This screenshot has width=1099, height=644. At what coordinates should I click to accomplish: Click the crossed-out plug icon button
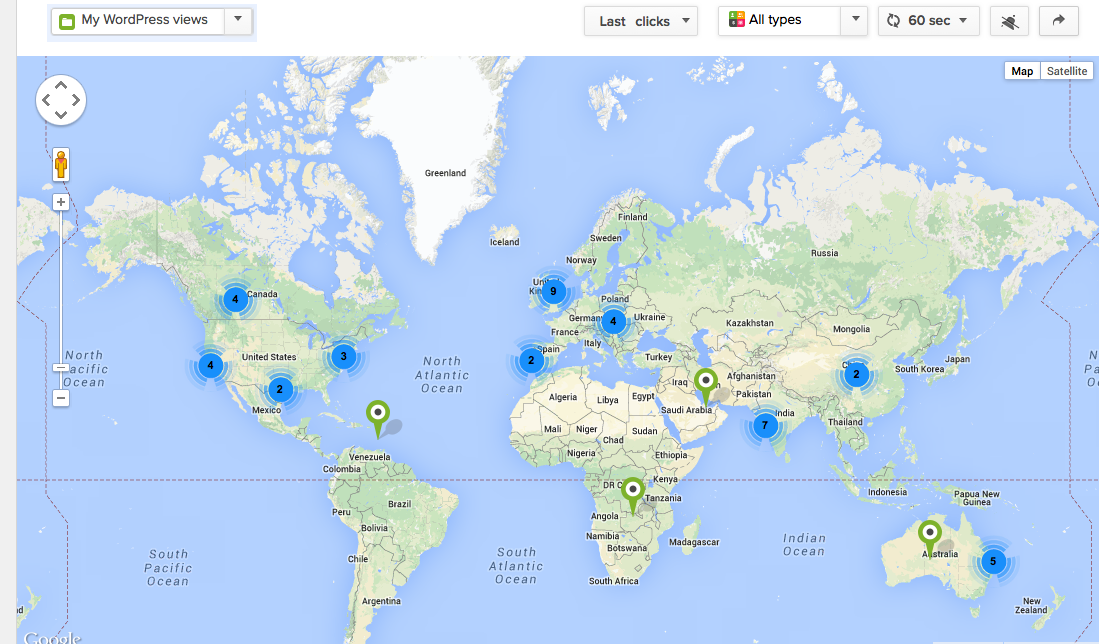coord(1008,21)
